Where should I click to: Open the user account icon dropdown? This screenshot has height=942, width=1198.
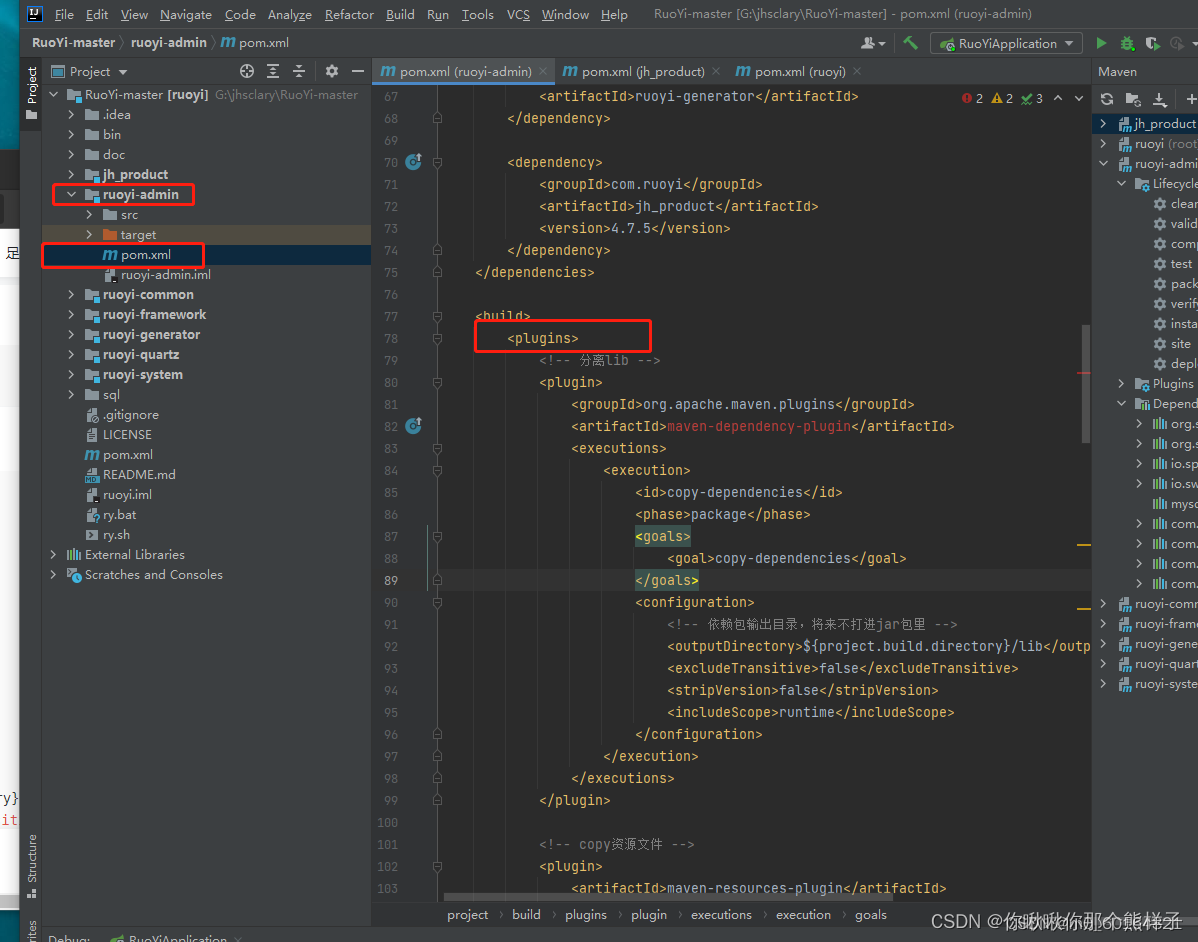(873, 44)
